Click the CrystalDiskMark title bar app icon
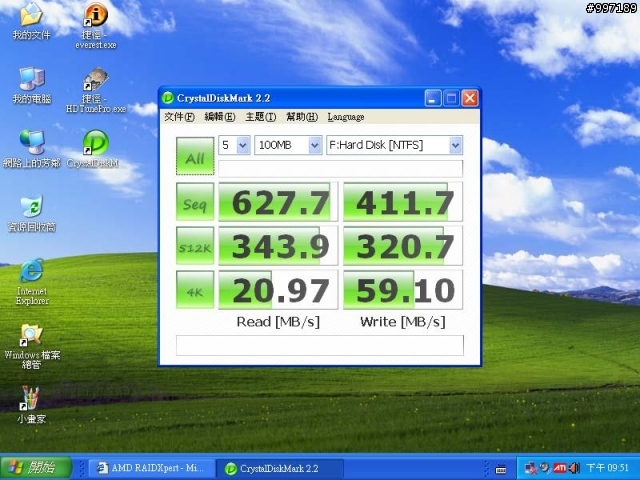The width and height of the screenshot is (640, 480). 167,98
